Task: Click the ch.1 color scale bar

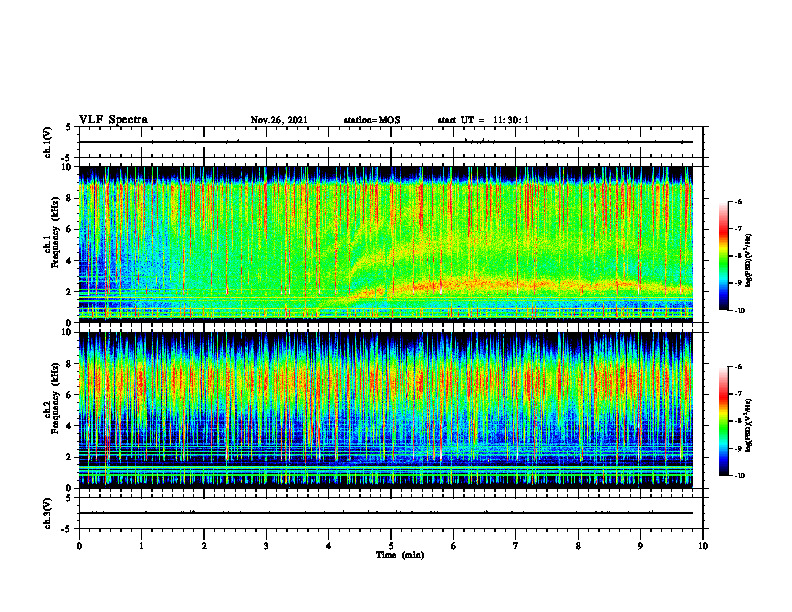Action: pyautogui.click(x=723, y=256)
